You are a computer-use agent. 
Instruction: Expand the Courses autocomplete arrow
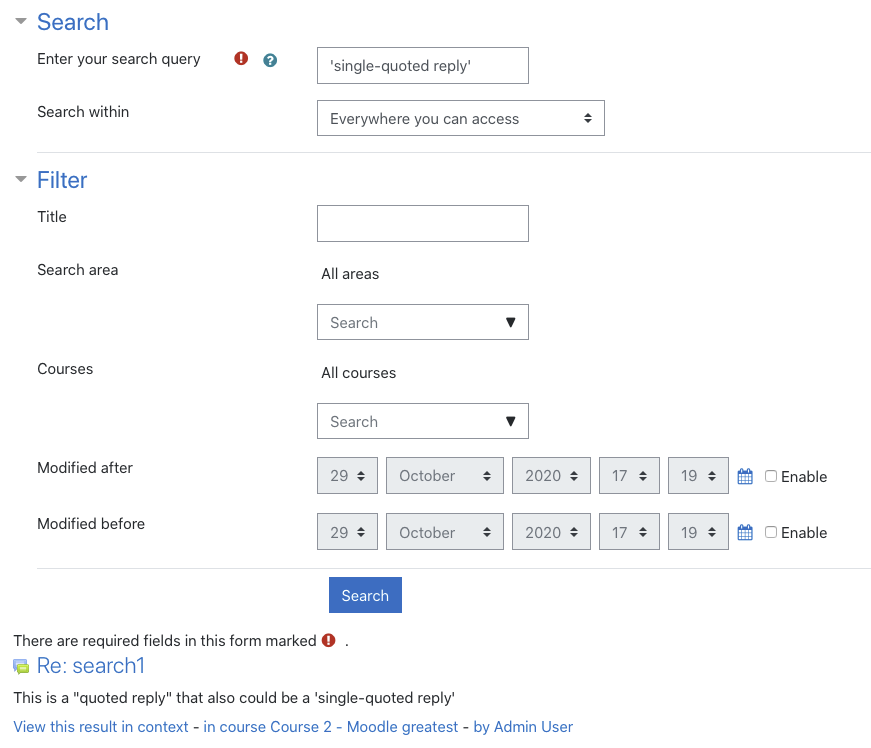pyautogui.click(x=510, y=421)
